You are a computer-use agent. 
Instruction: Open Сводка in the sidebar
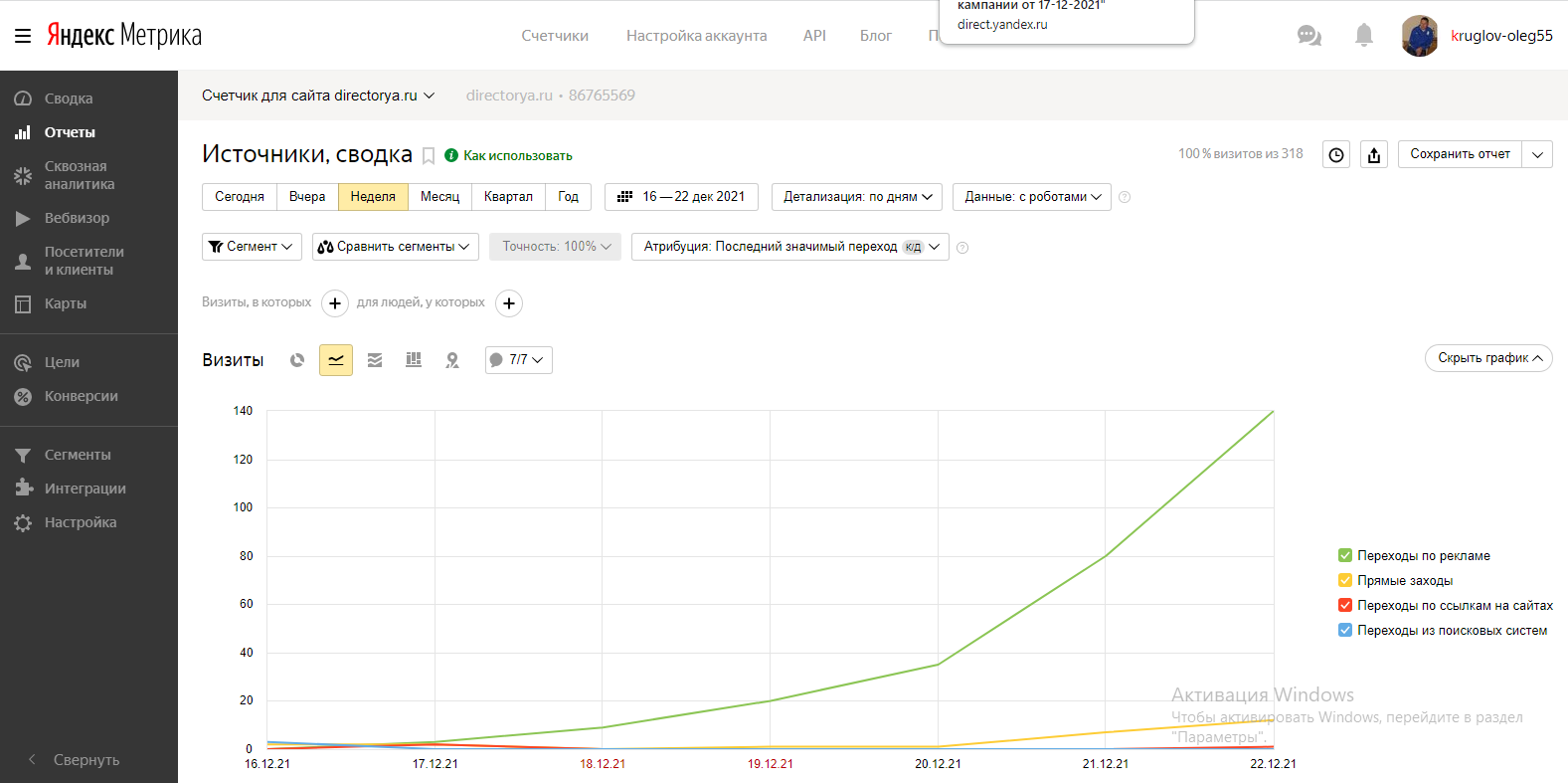(69, 98)
